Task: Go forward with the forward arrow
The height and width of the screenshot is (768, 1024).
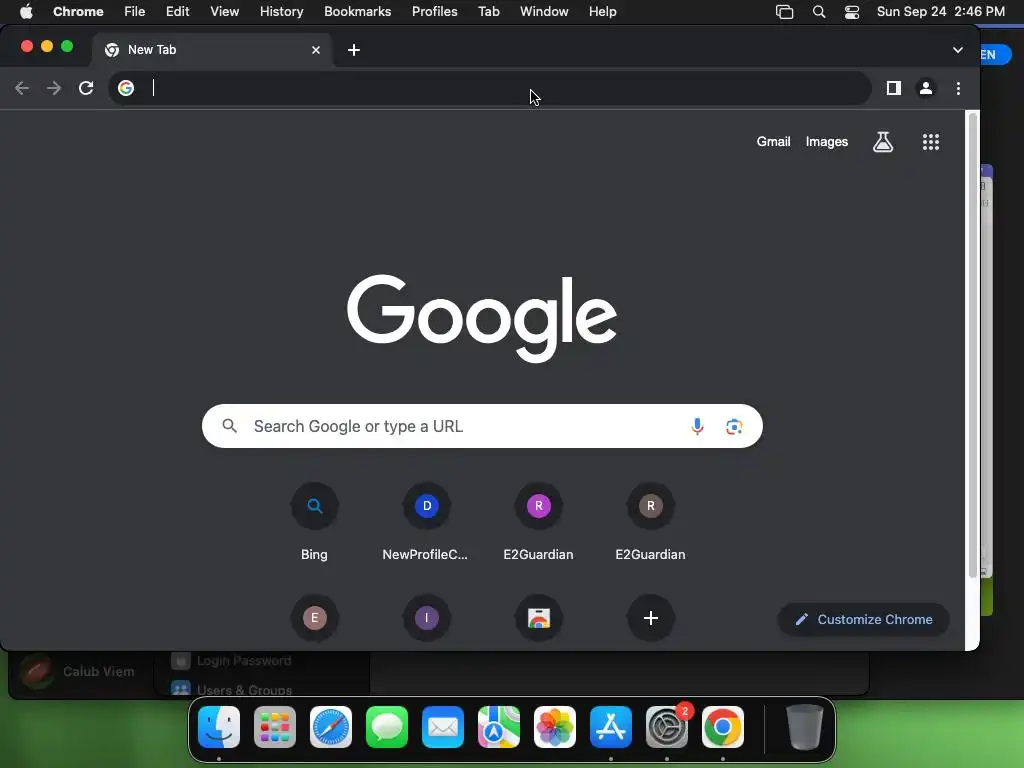Action: coord(54,88)
